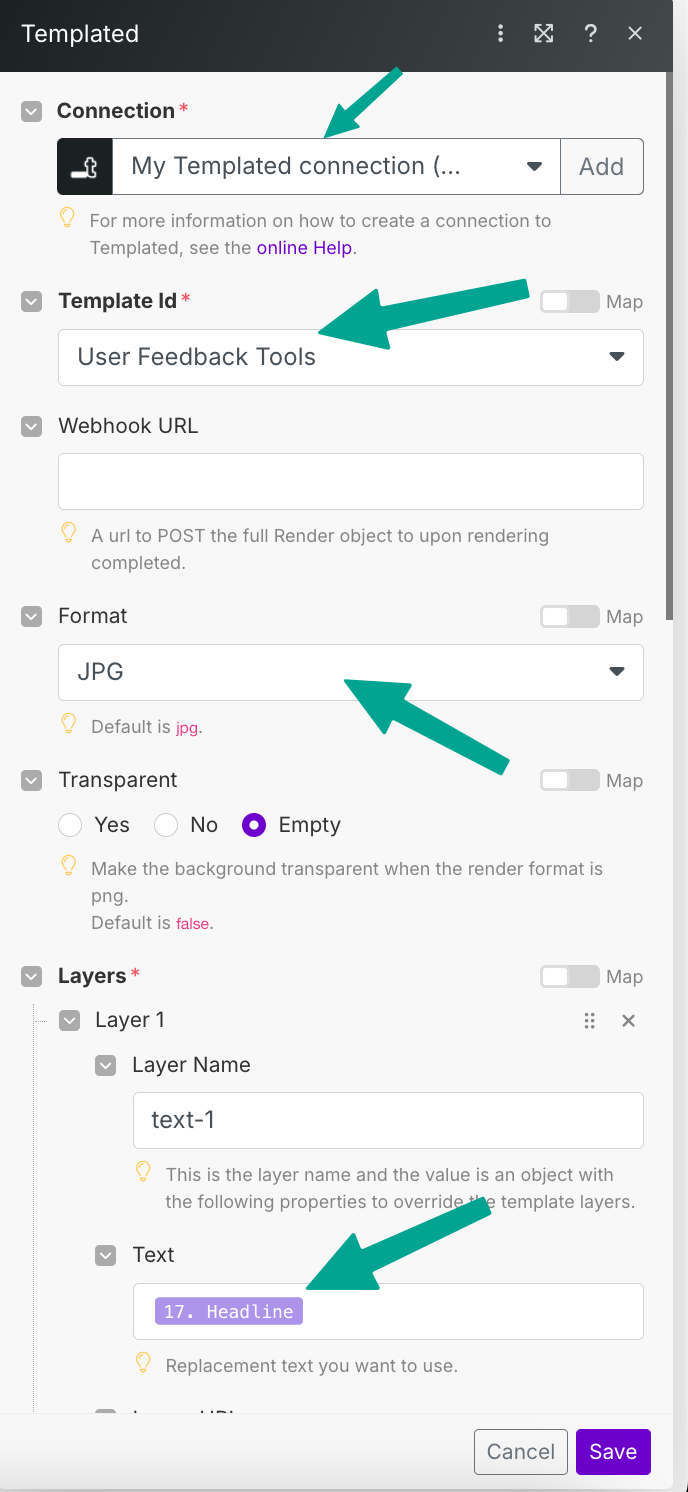
Task: Click lightbulb hint icon under Webhook URL
Action: (69, 532)
